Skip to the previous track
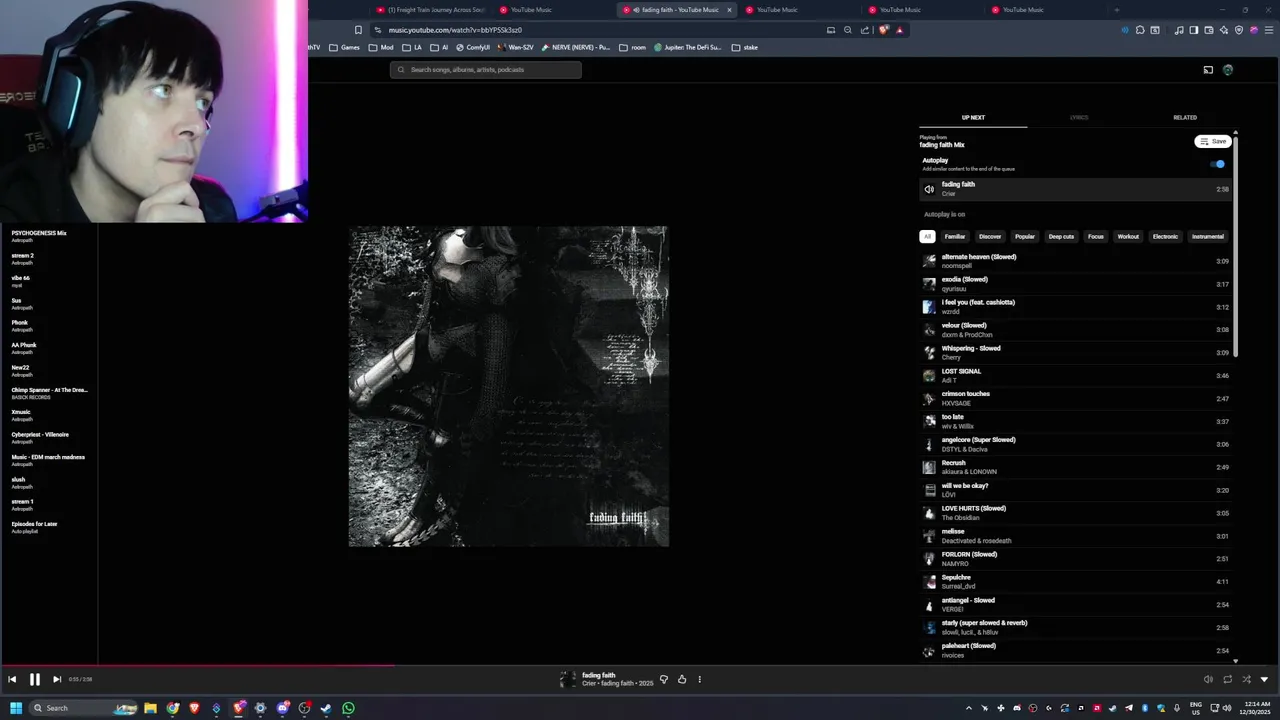Screen dimensions: 1280x720 click(12, 679)
